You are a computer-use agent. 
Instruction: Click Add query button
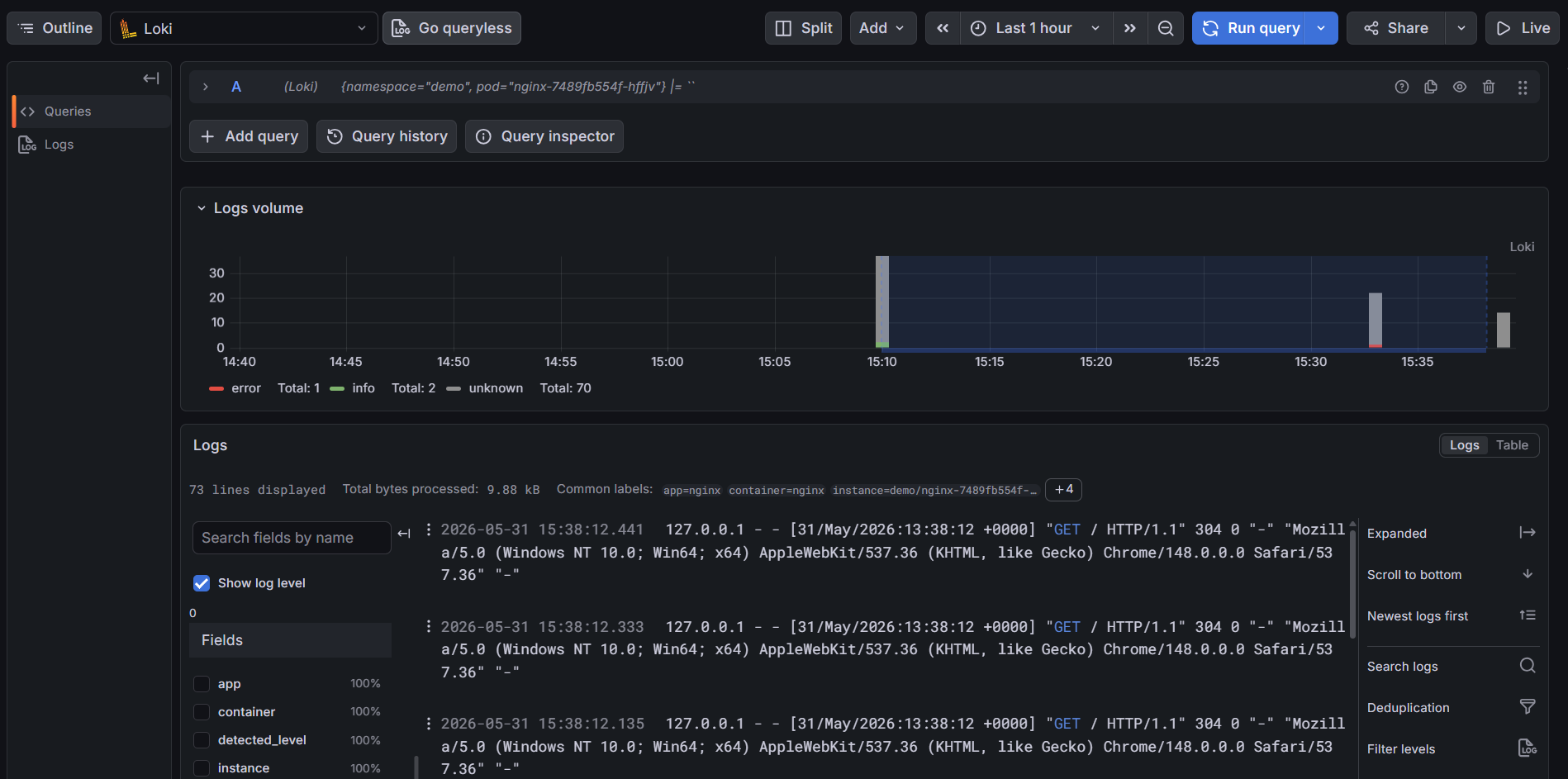(x=249, y=136)
